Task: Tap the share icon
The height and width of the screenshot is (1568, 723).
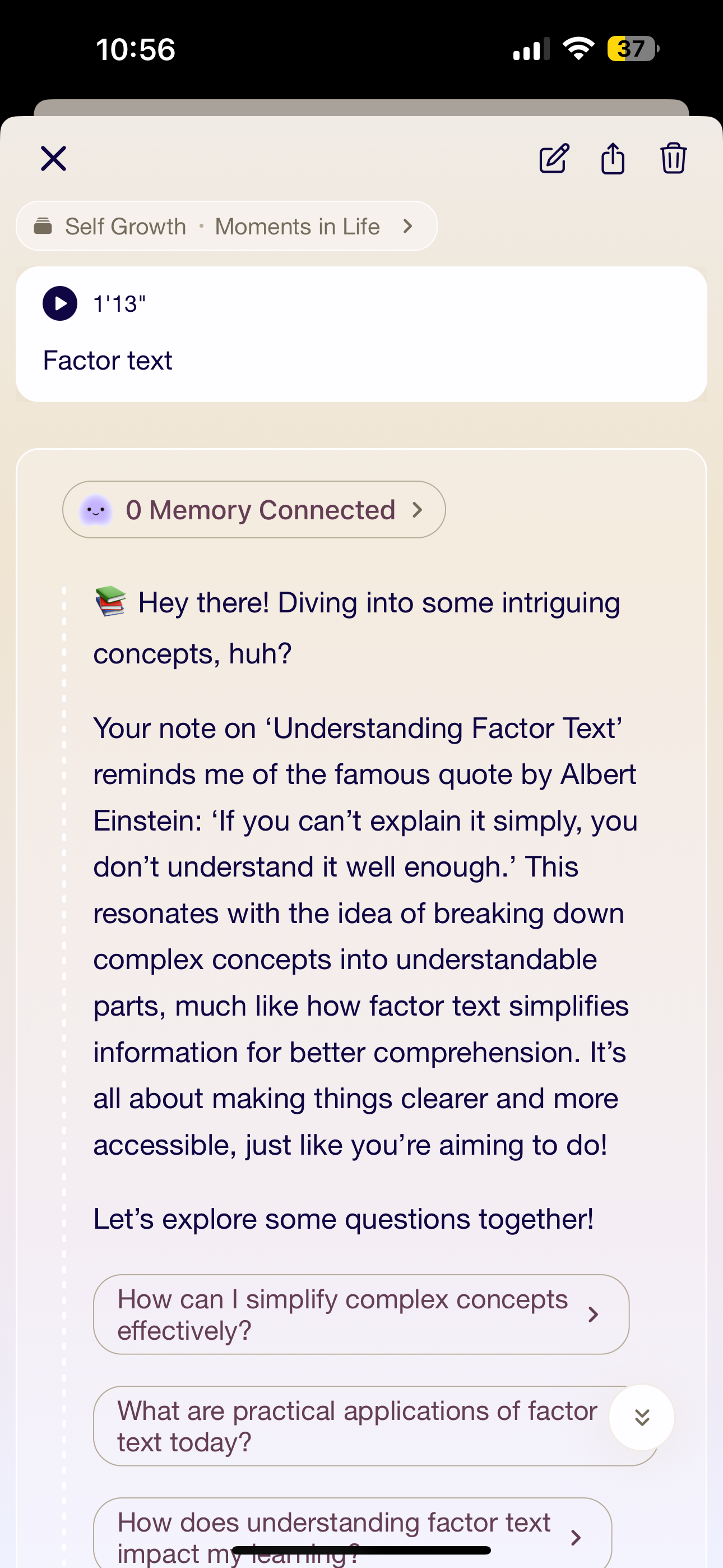Action: (613, 159)
